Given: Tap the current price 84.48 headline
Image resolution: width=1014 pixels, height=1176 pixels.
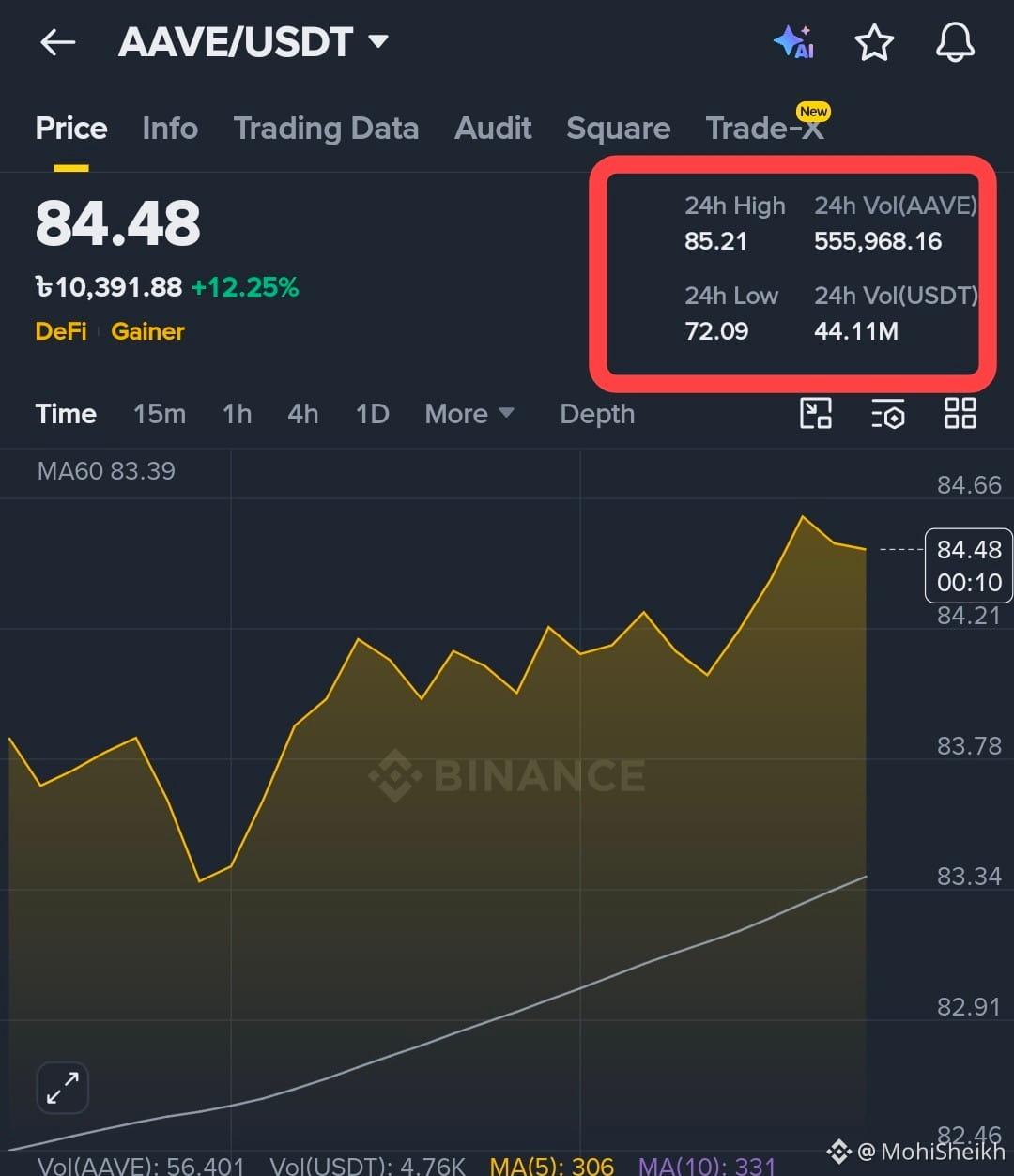Looking at the screenshot, I should (118, 223).
